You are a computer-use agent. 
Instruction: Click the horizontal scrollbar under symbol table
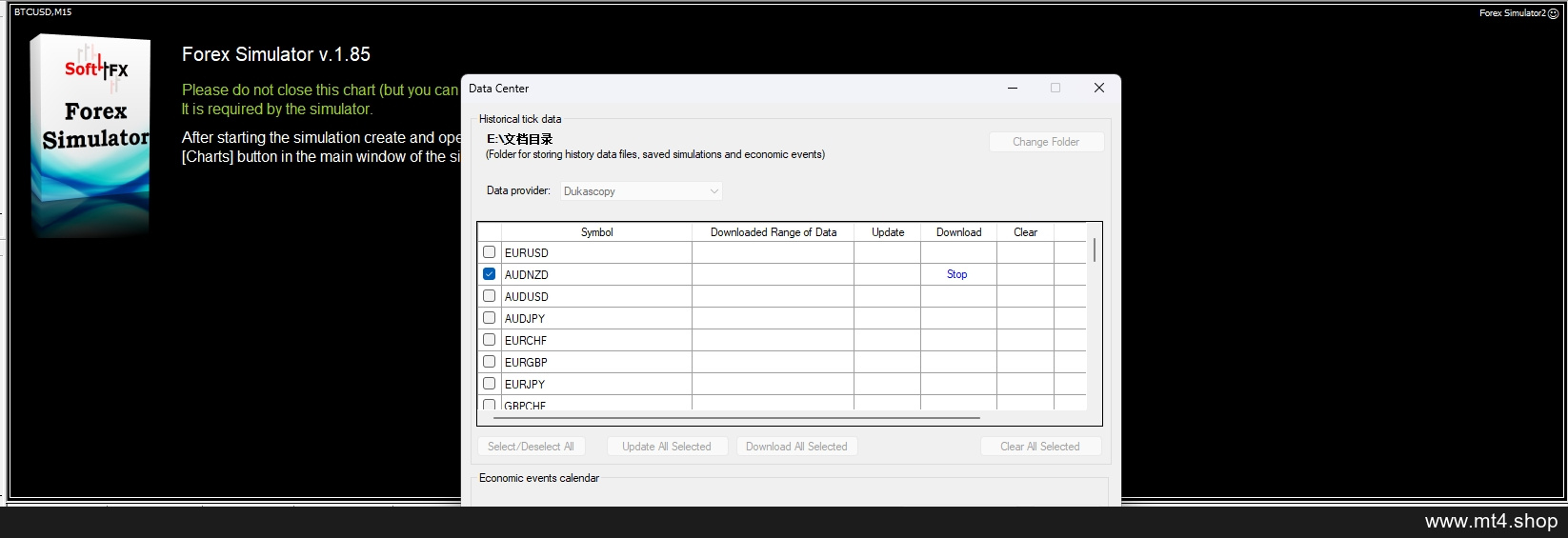736,418
